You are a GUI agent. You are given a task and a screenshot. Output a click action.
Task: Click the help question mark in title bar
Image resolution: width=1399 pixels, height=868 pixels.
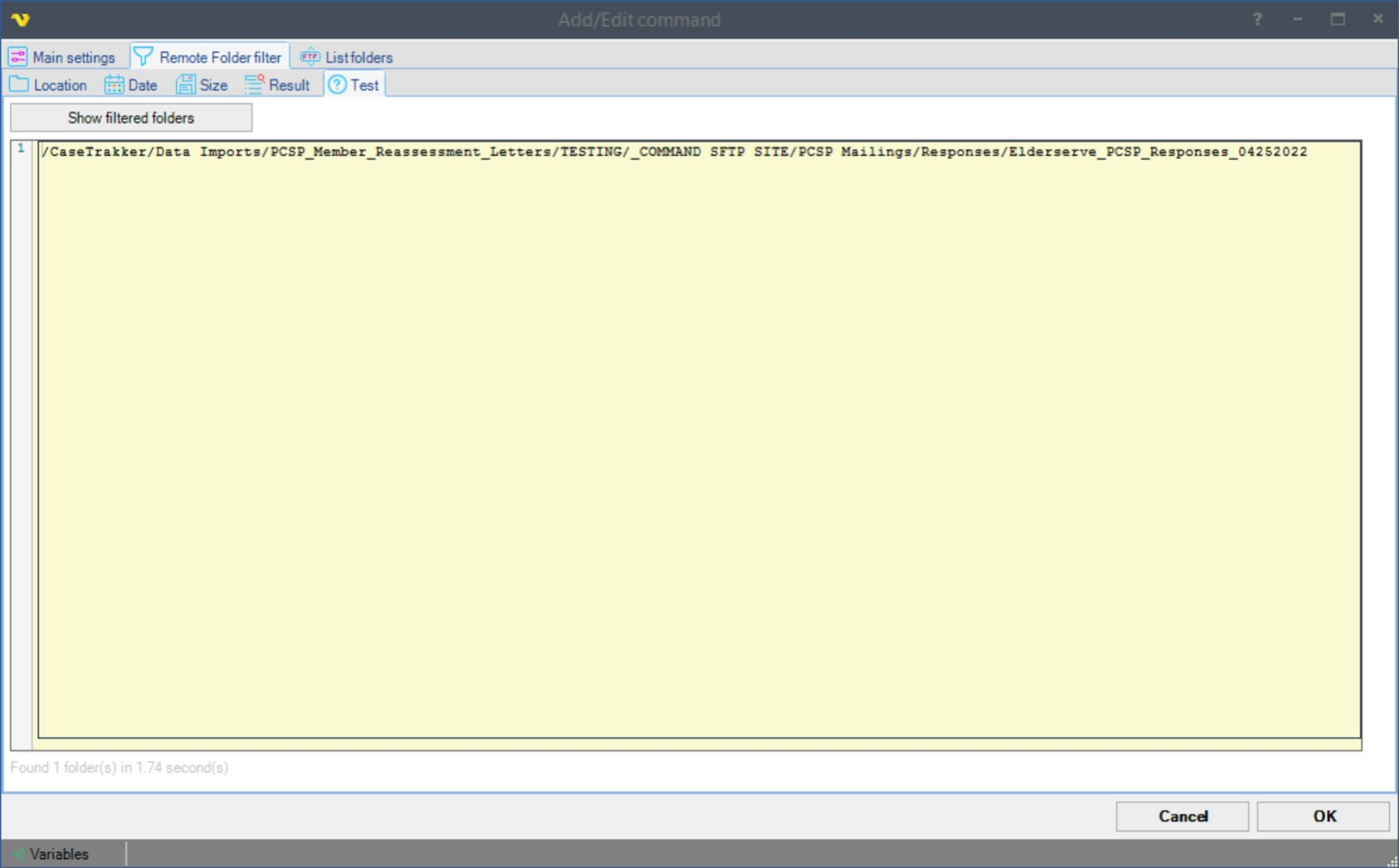[x=1257, y=19]
